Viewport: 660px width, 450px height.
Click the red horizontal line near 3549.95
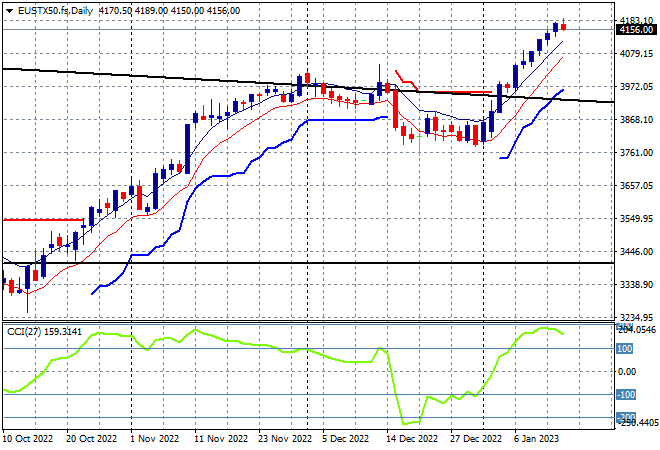(x=43, y=220)
